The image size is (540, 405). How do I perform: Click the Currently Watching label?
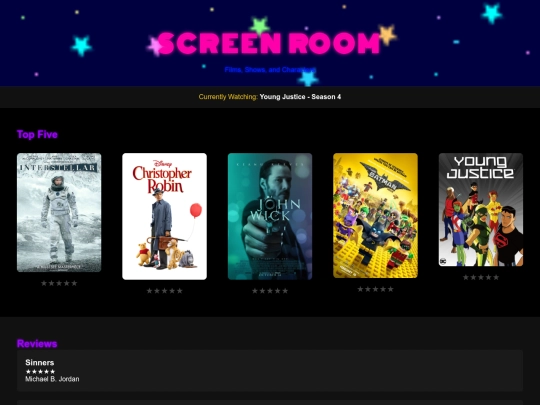(228, 97)
